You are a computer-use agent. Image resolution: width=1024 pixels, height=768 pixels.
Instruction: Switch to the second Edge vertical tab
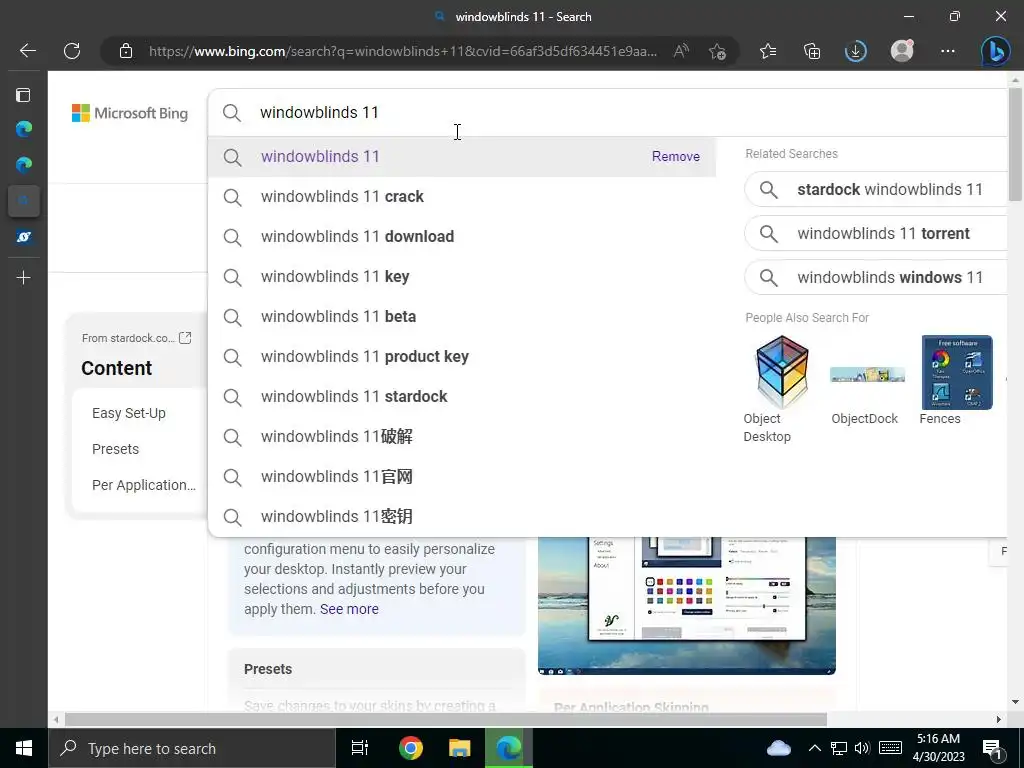click(x=24, y=165)
